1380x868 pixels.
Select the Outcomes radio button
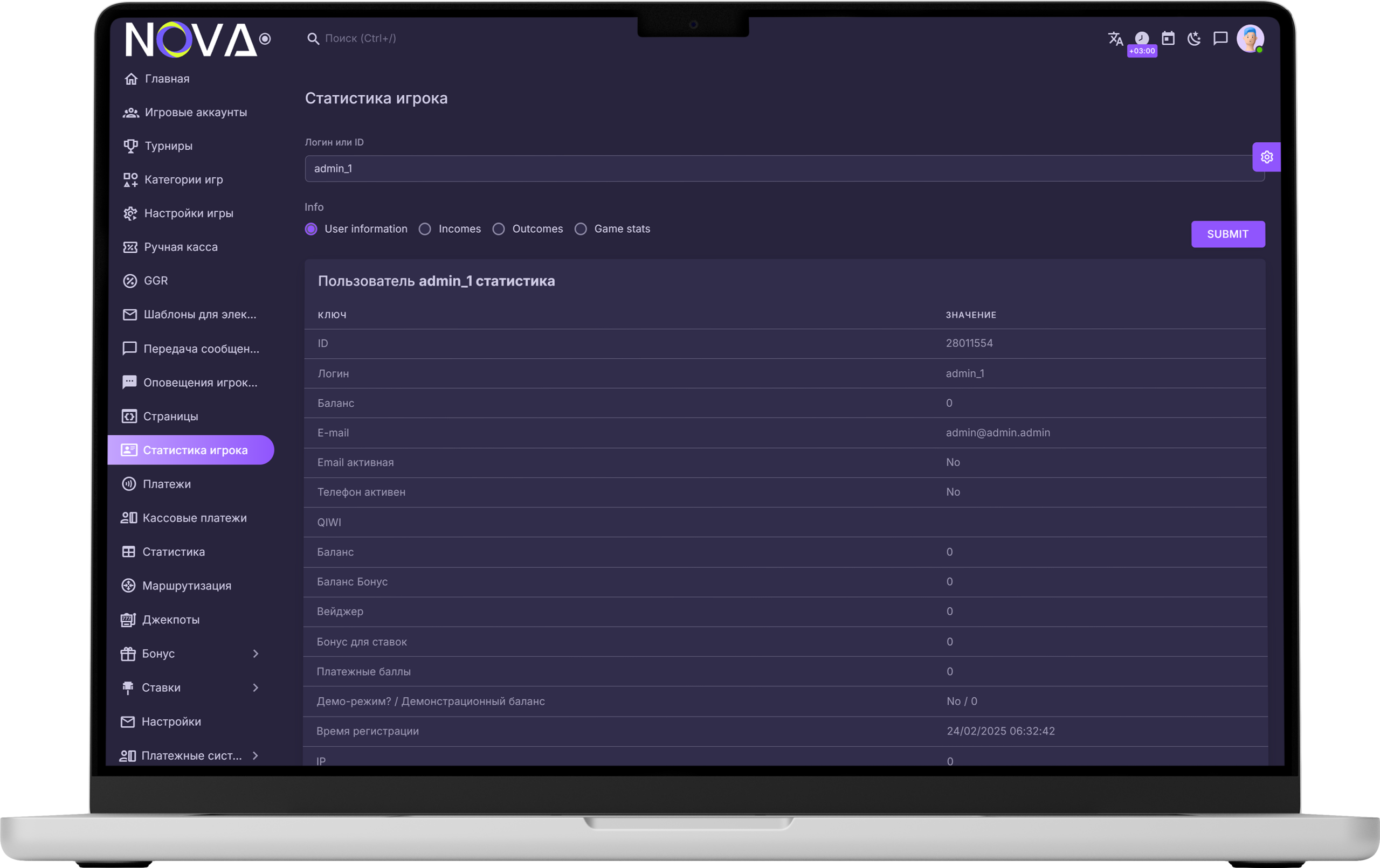point(499,229)
